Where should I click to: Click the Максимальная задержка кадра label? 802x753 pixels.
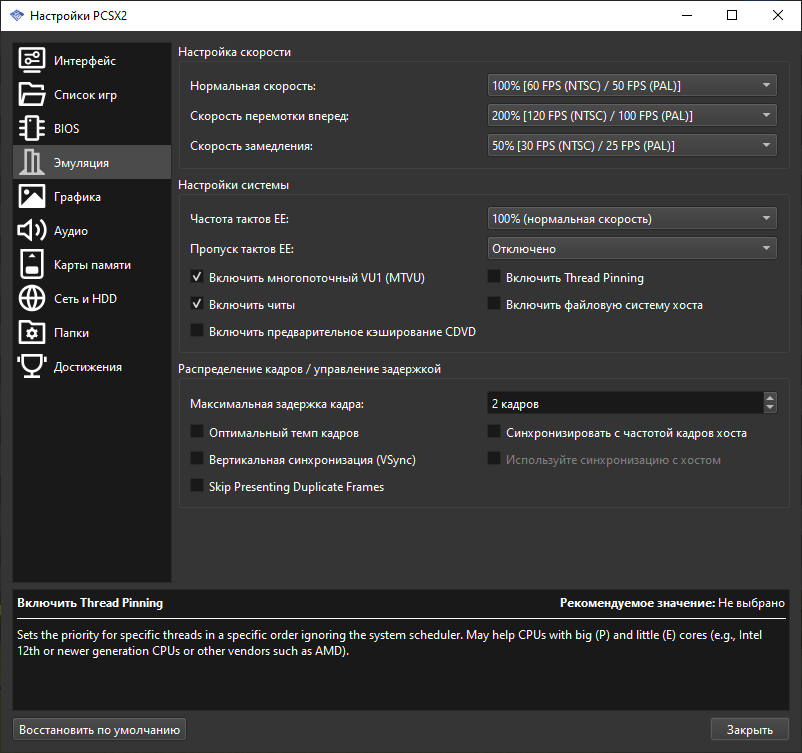coord(277,404)
